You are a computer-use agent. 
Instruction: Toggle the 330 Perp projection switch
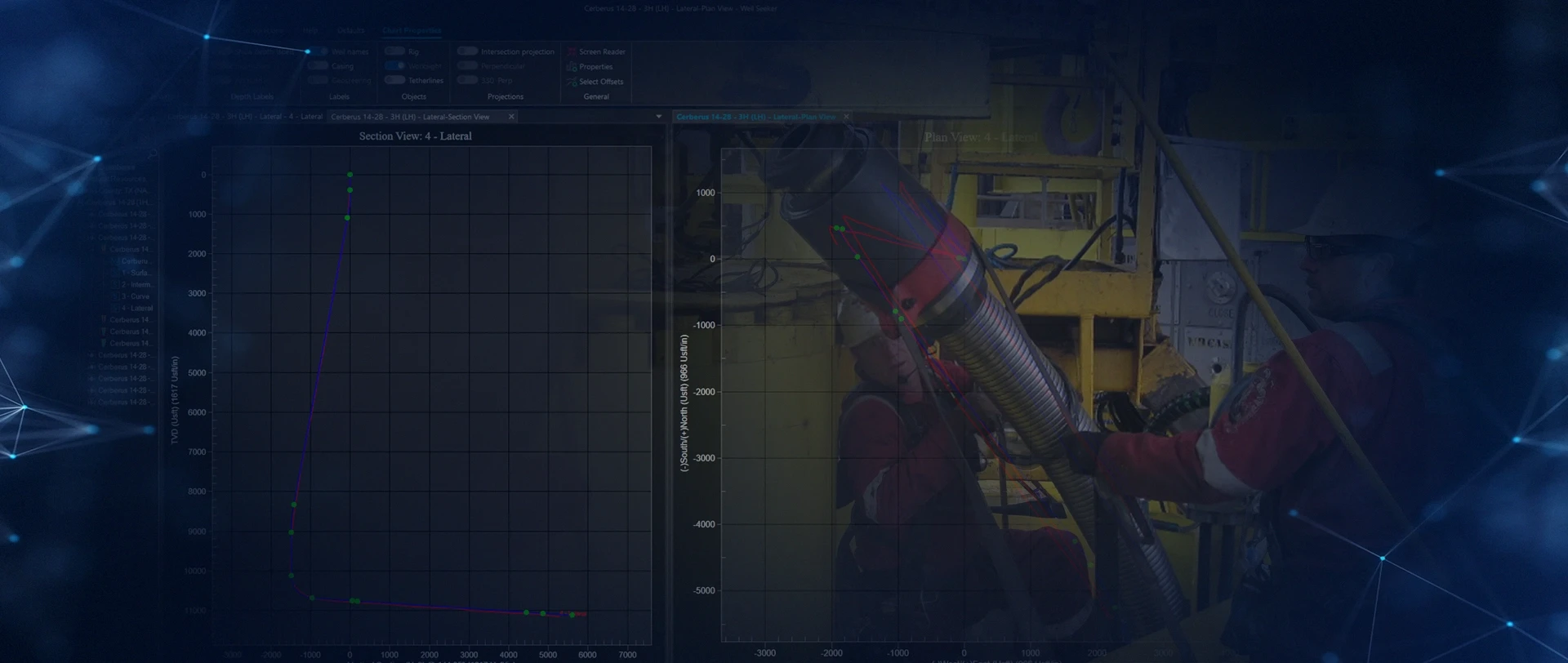click(467, 80)
